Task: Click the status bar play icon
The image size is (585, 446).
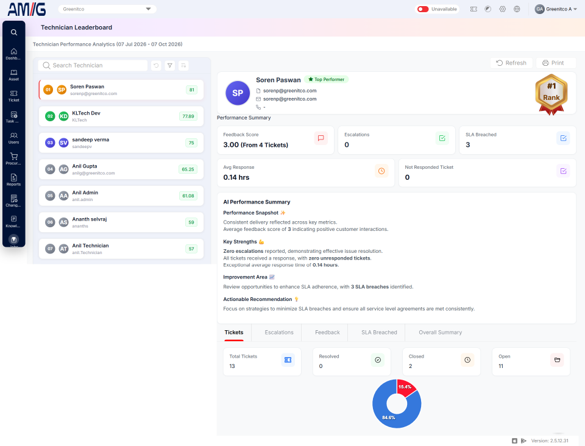Action: 523,441
